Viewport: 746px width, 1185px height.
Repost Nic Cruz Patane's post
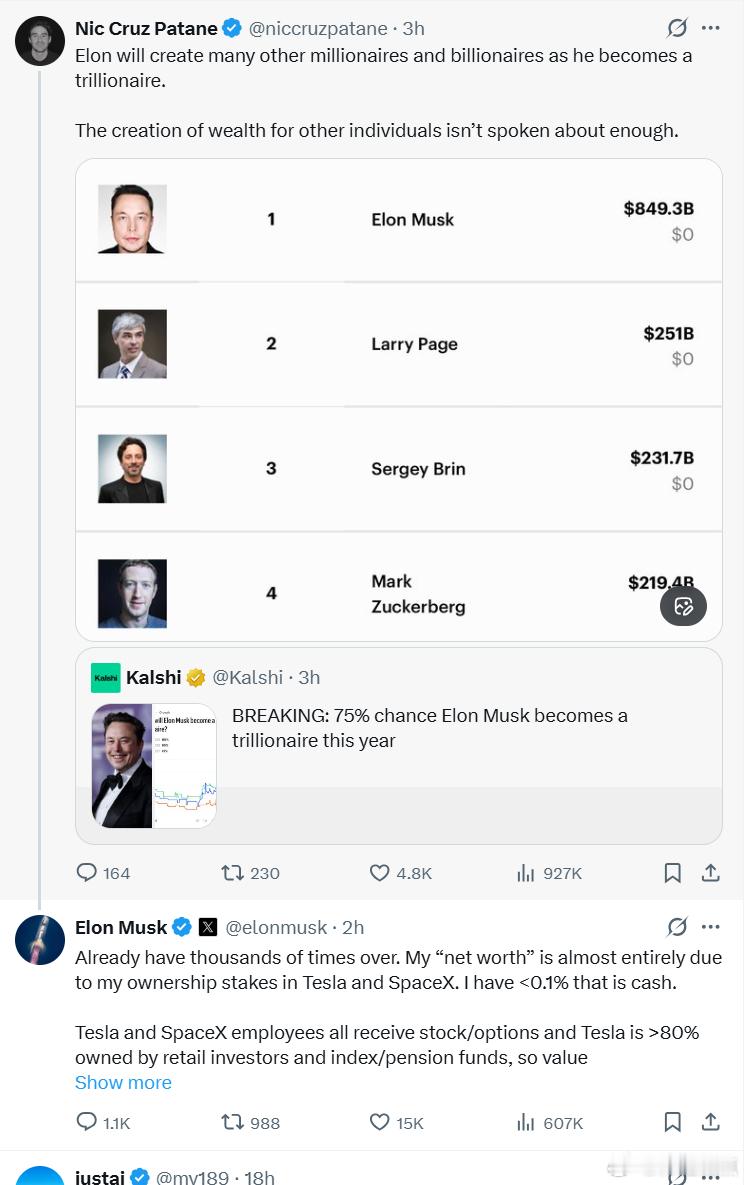pyautogui.click(x=233, y=873)
